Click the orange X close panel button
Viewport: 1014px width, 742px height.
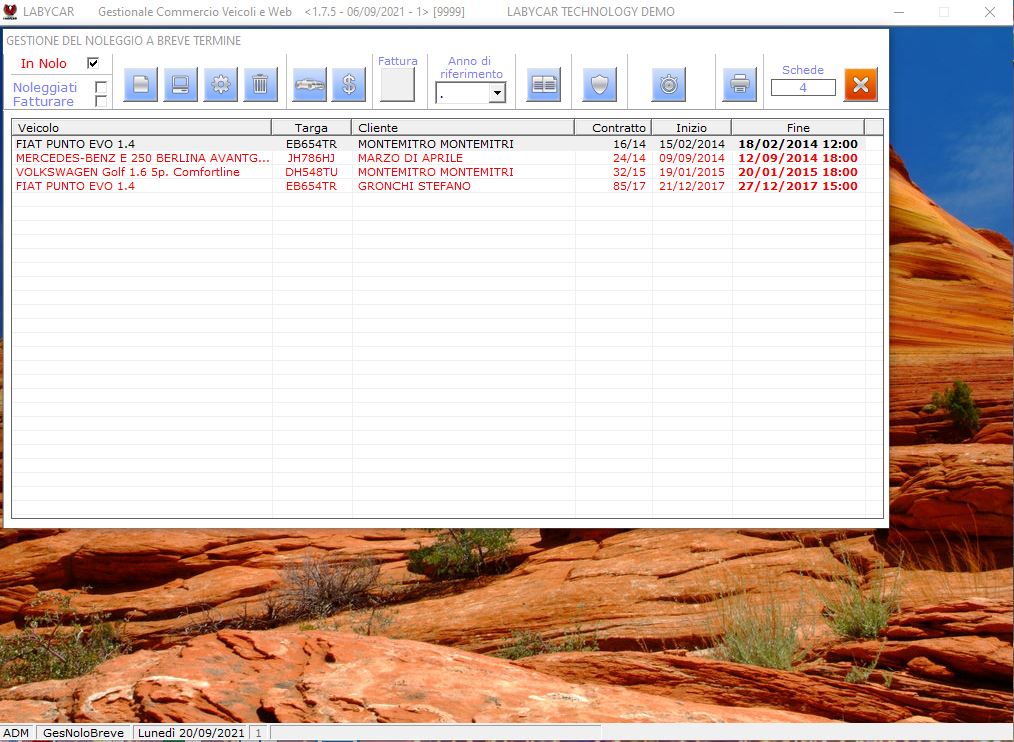pyautogui.click(x=861, y=84)
